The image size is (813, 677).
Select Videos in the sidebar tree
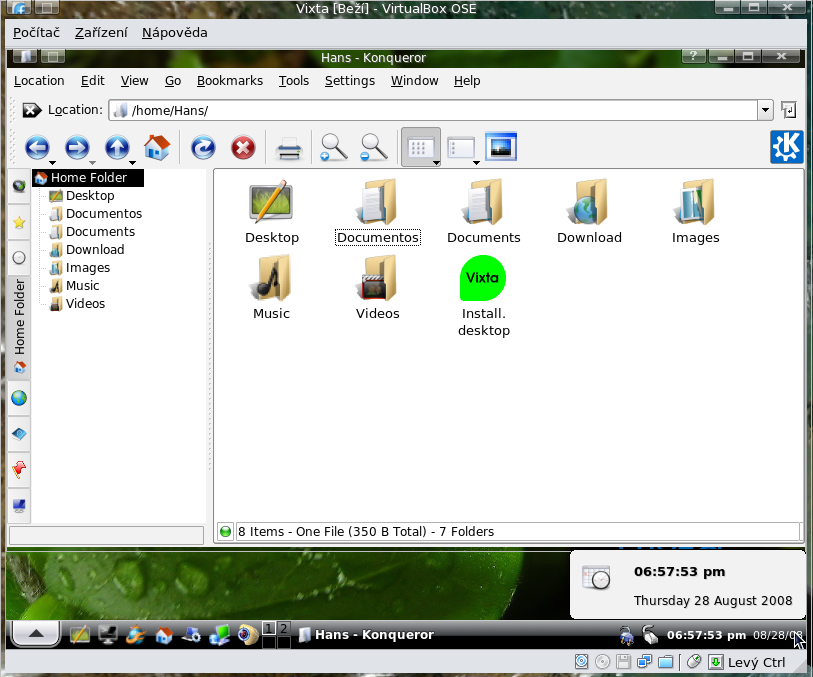coord(78,304)
